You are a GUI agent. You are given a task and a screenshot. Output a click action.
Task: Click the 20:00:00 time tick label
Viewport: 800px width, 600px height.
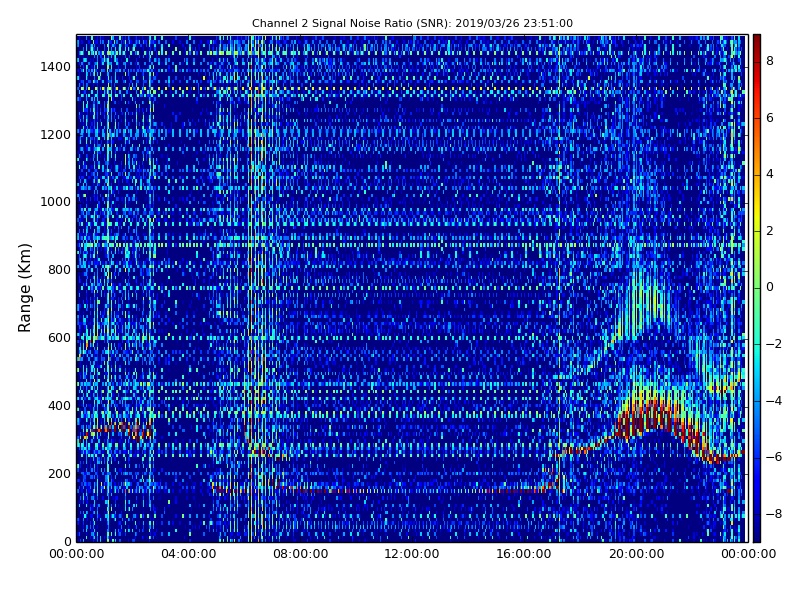click(636, 554)
